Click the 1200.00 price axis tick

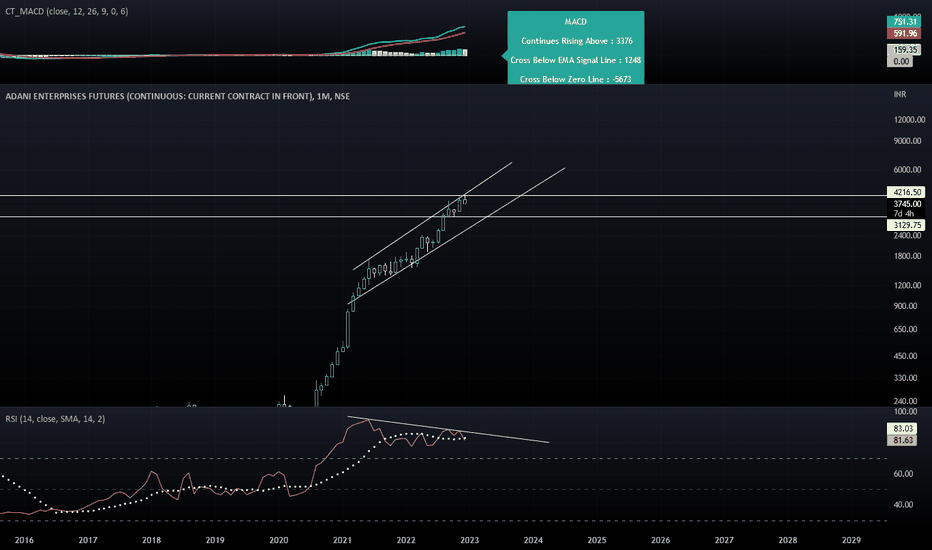point(907,285)
